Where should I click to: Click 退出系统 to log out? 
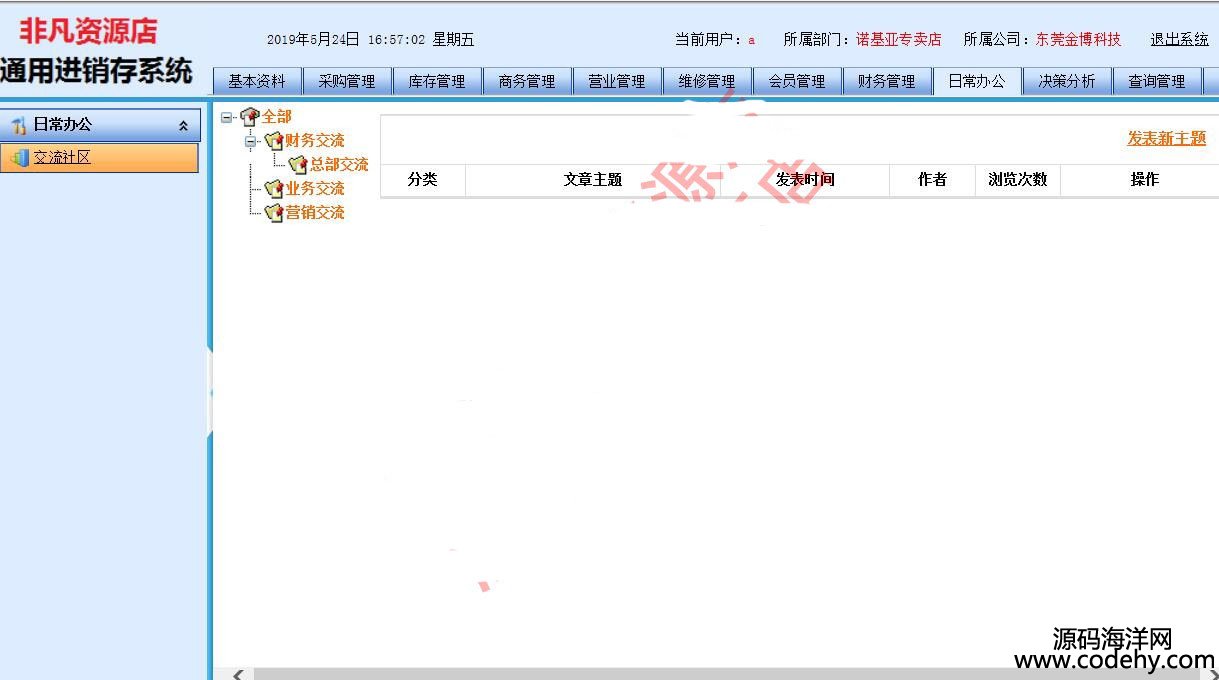point(1179,40)
